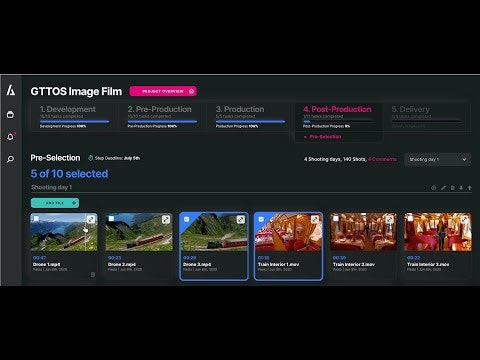Screen dimensions: 480x360
Task: Select Pre-Selection step under Post-Production
Action: (325, 137)
